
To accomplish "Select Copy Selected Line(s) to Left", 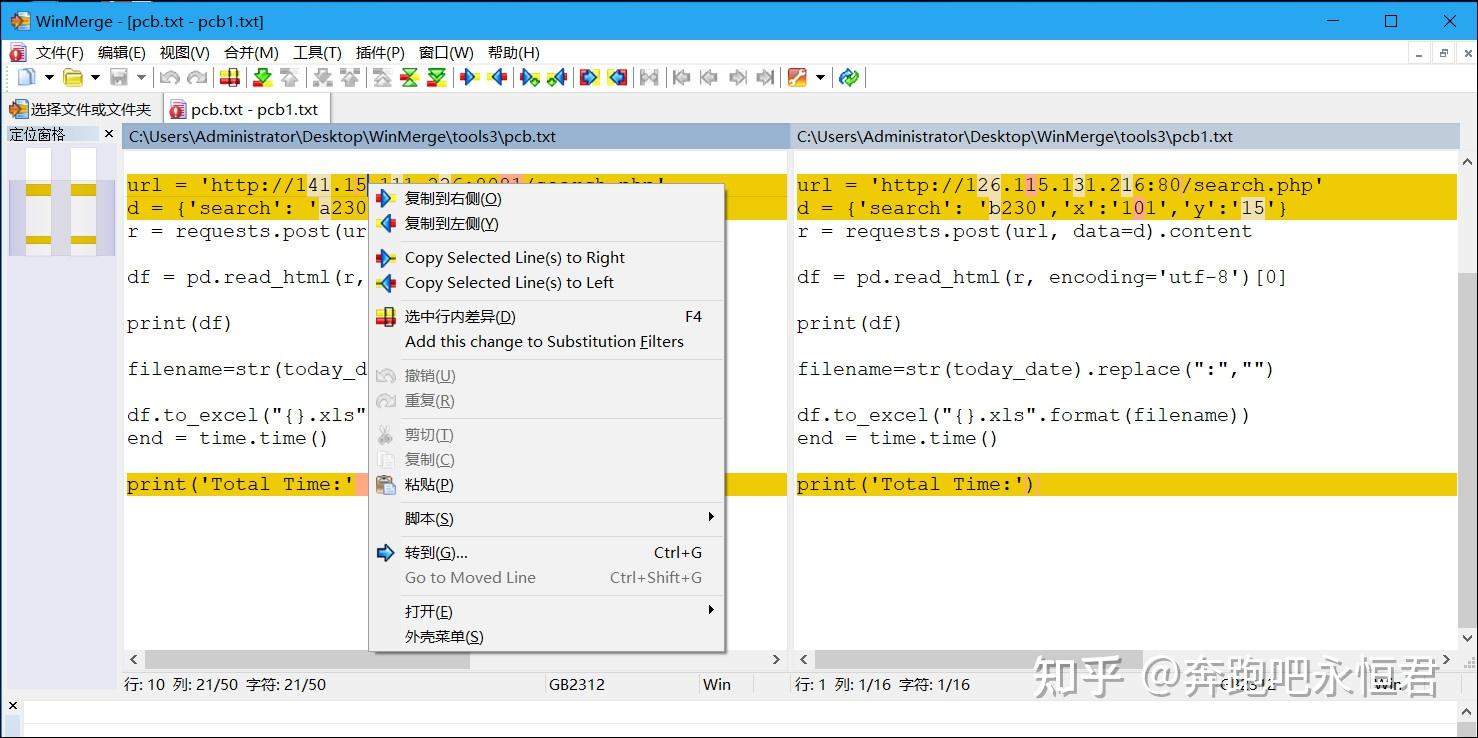I will 547,283.
